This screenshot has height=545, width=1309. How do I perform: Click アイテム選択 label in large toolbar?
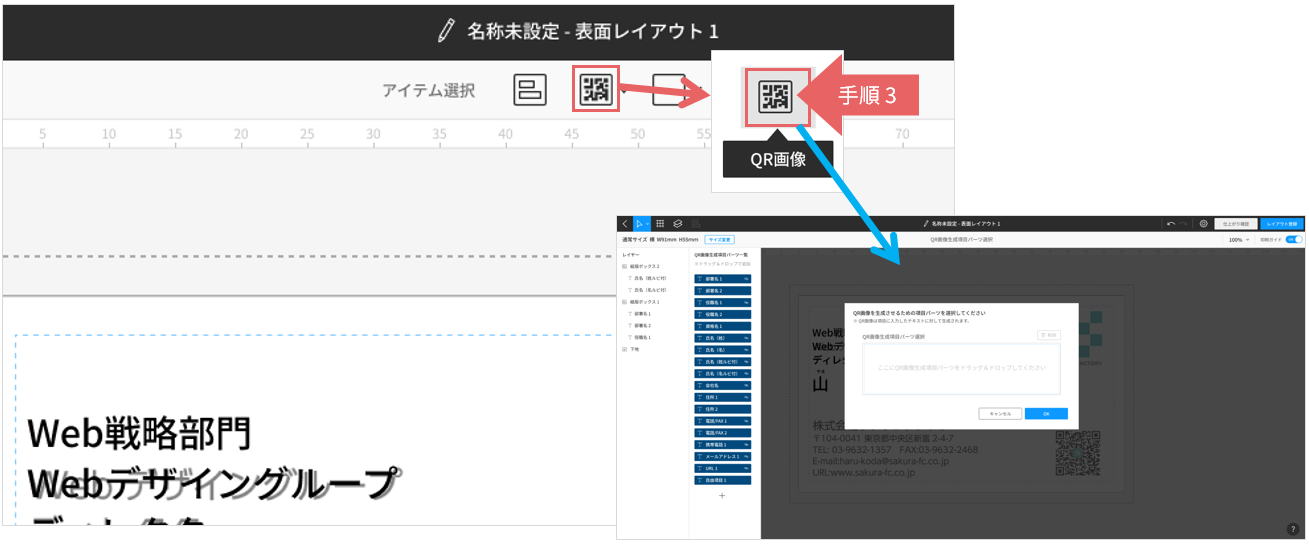428,90
